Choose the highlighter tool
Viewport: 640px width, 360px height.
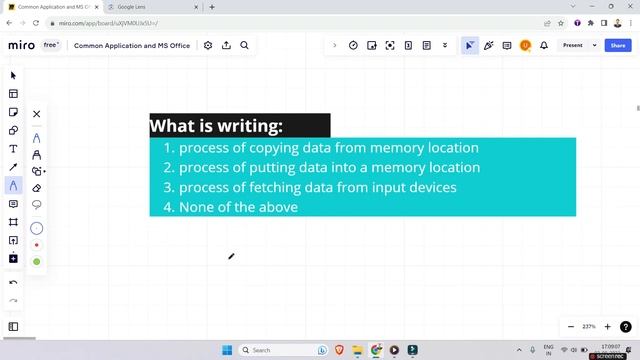point(37,155)
